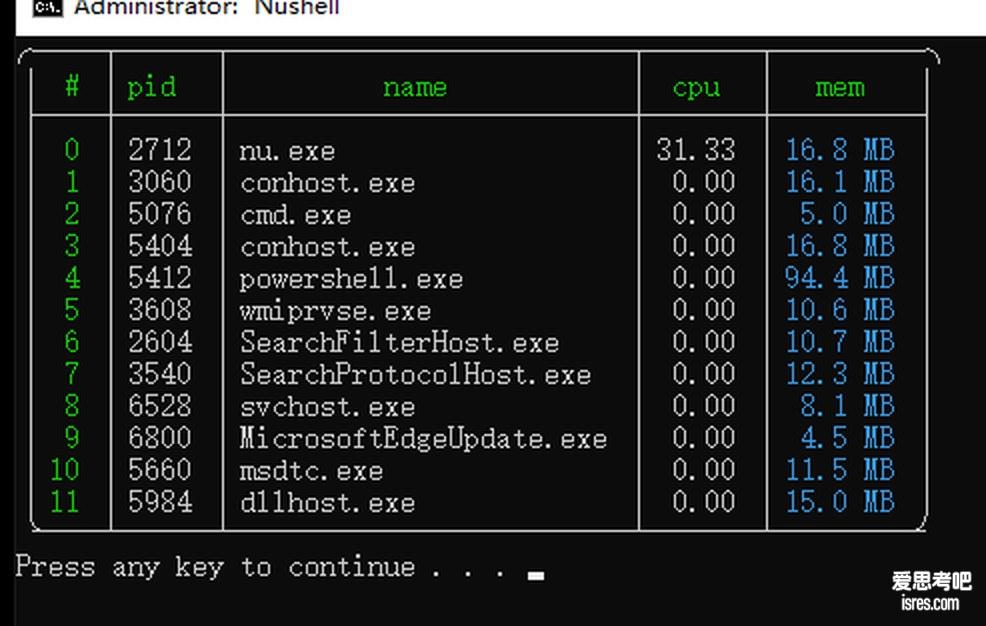Screen dimensions: 986x626
Task: Click the process name nu.exe
Action: [x=287, y=151]
